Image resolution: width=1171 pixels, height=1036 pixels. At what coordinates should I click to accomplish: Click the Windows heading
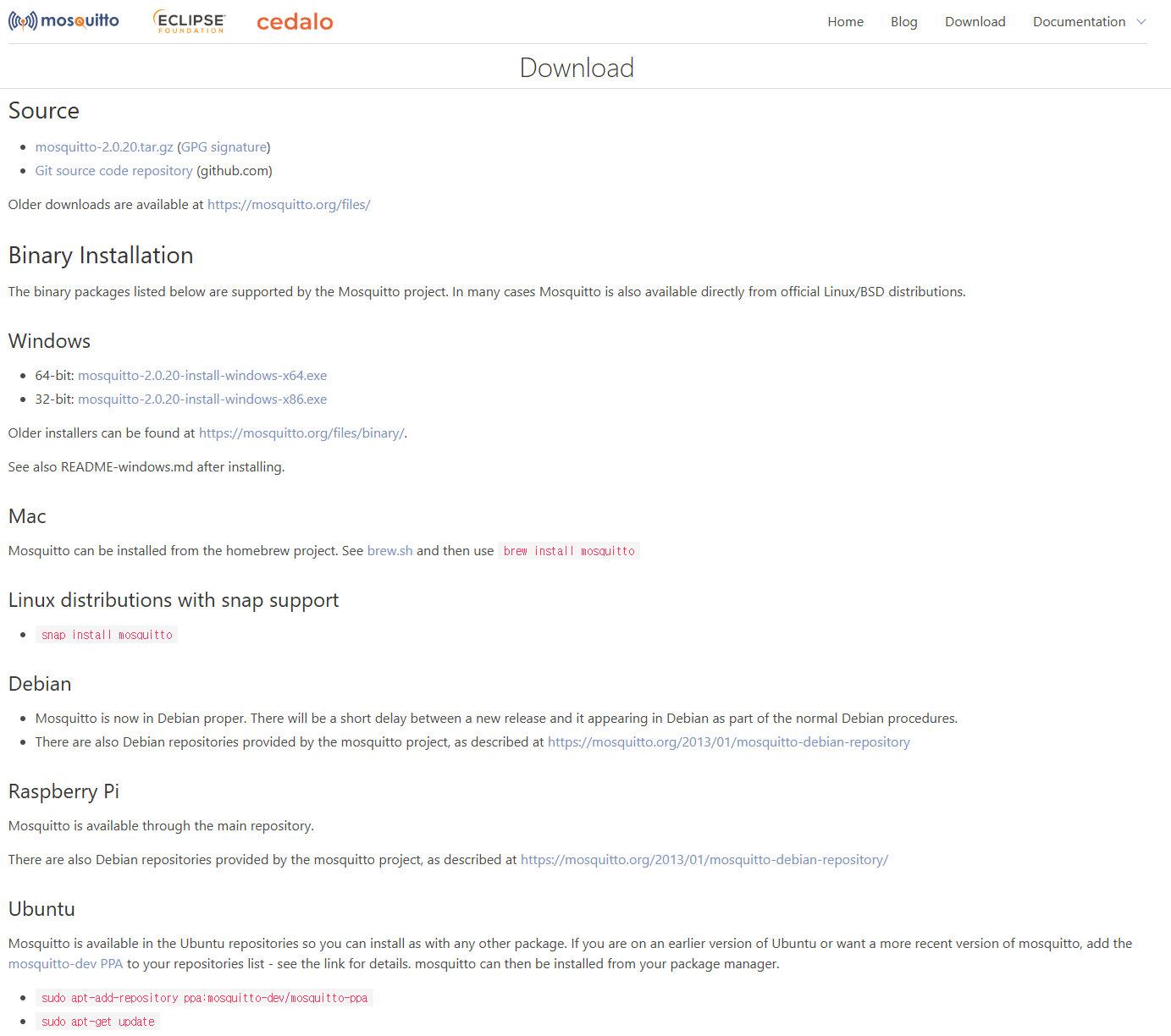[49, 341]
